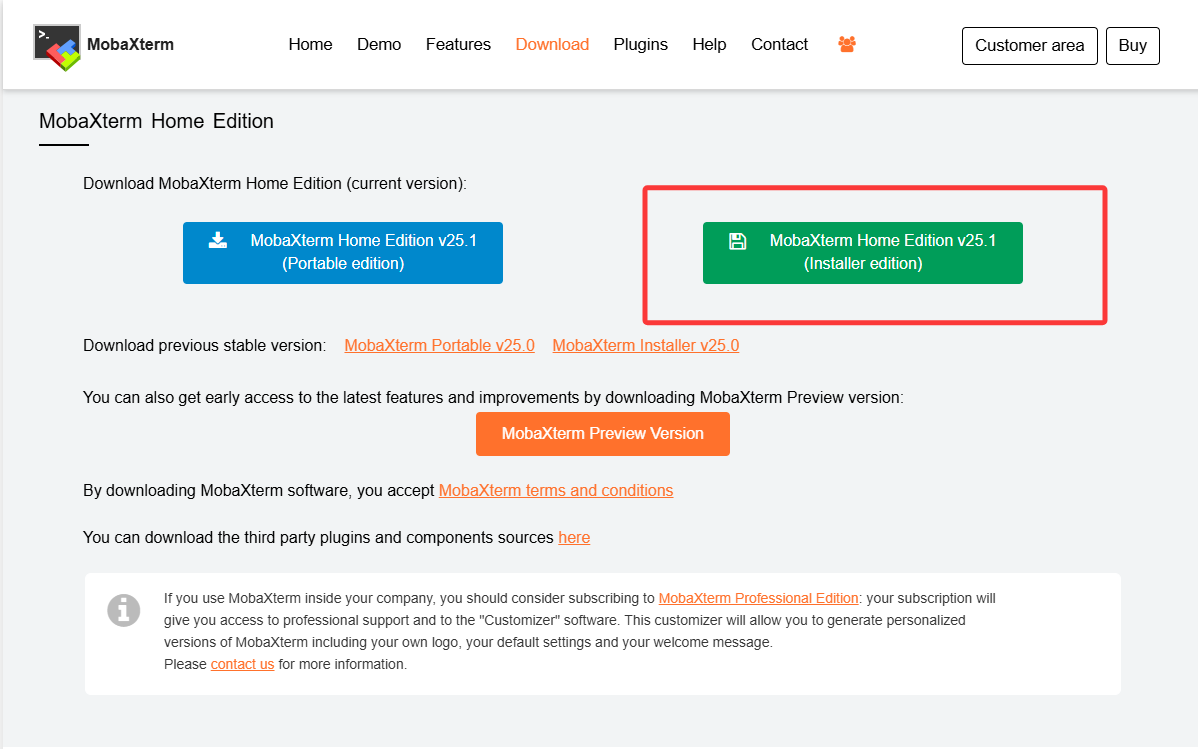Click the floppy disk icon on Installer button
Screen dimensions: 1198x749
[x=737, y=242]
